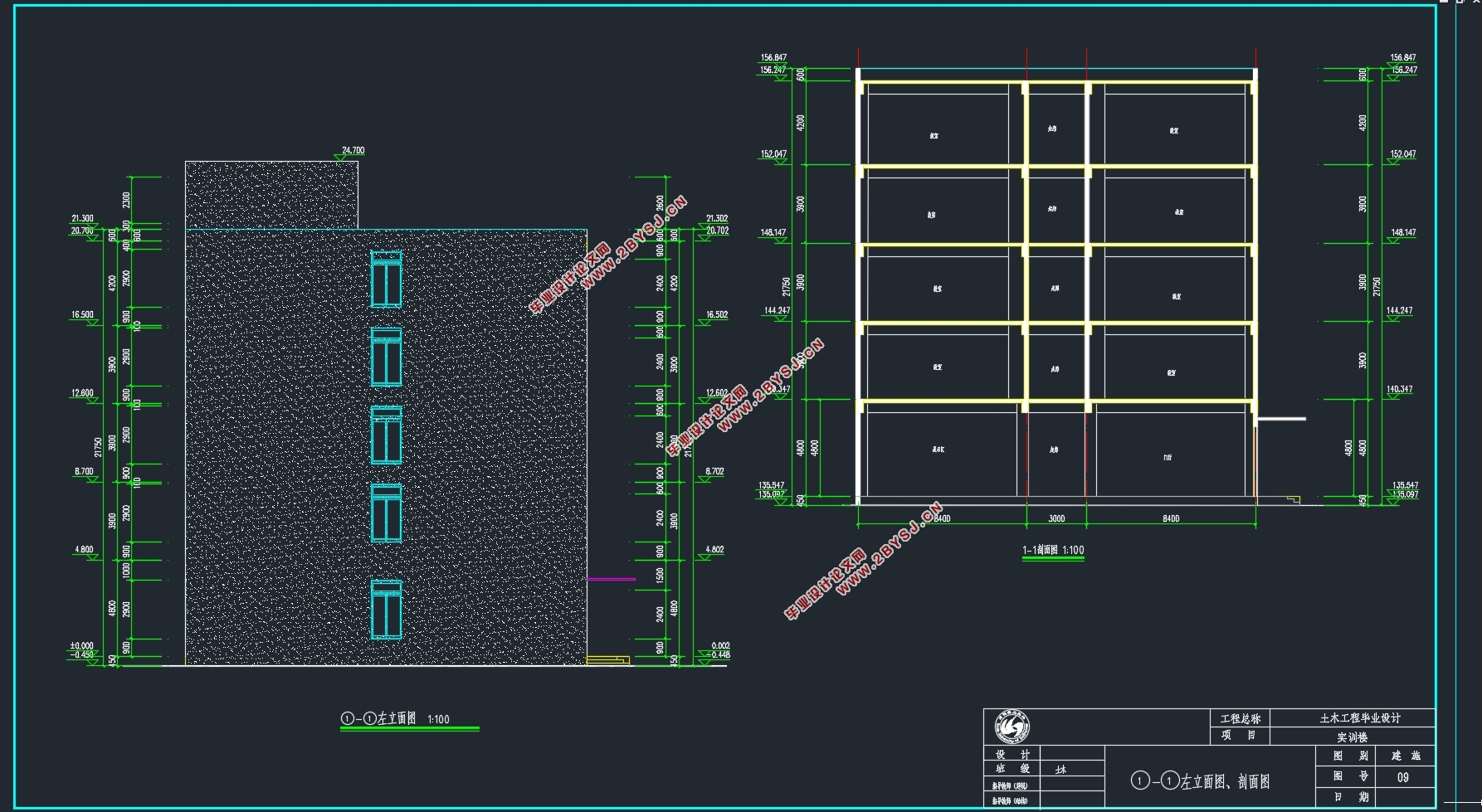Viewport: 1482px width, 812px height.
Task: Select the ①-①左立面图、剖面图 title block text
Action: click(x=1200, y=780)
